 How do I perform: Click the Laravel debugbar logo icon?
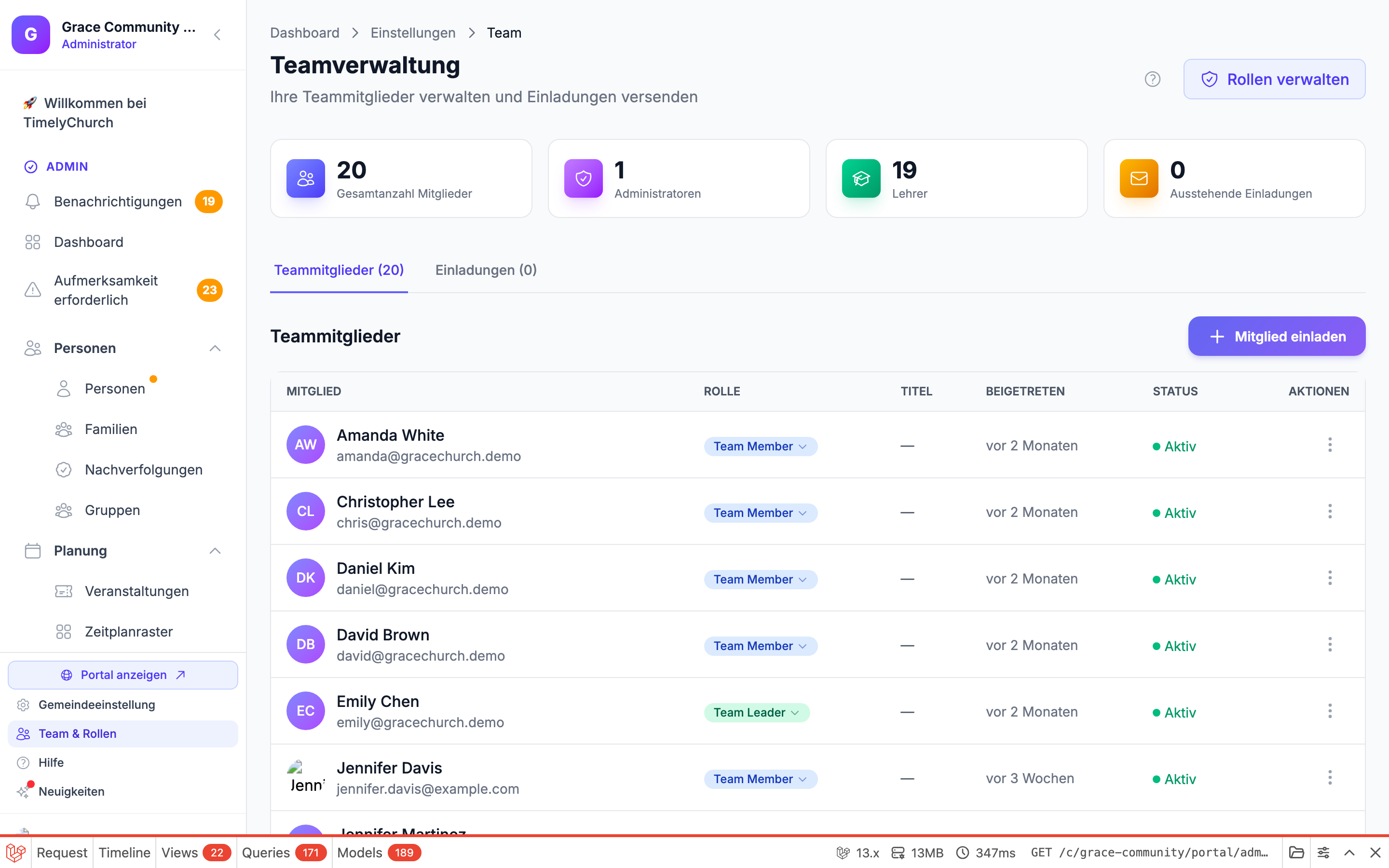click(x=16, y=853)
